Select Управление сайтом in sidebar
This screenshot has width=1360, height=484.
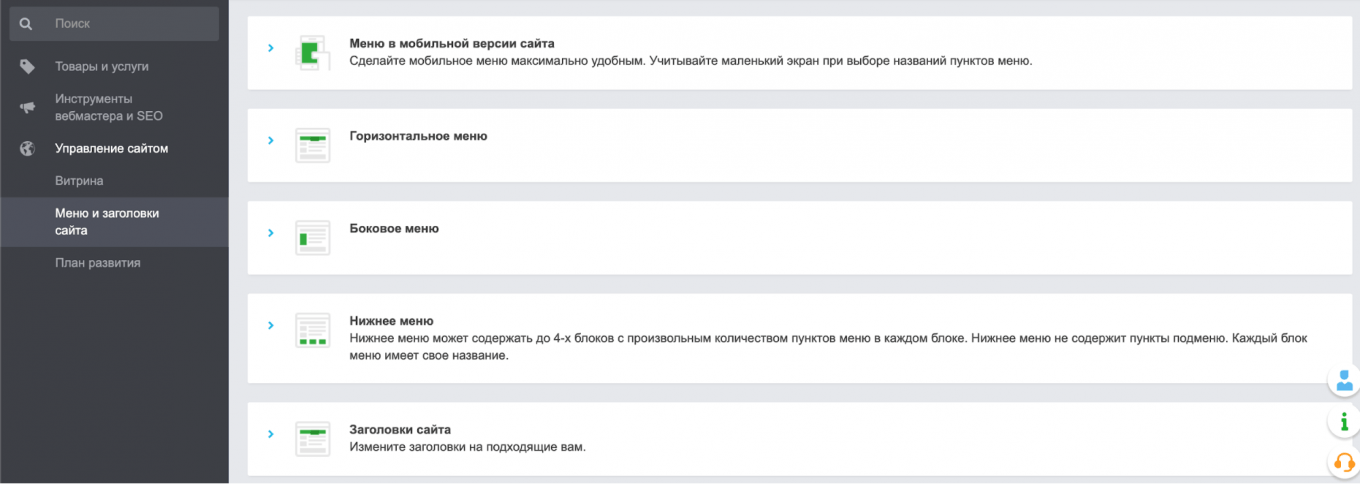(x=111, y=149)
